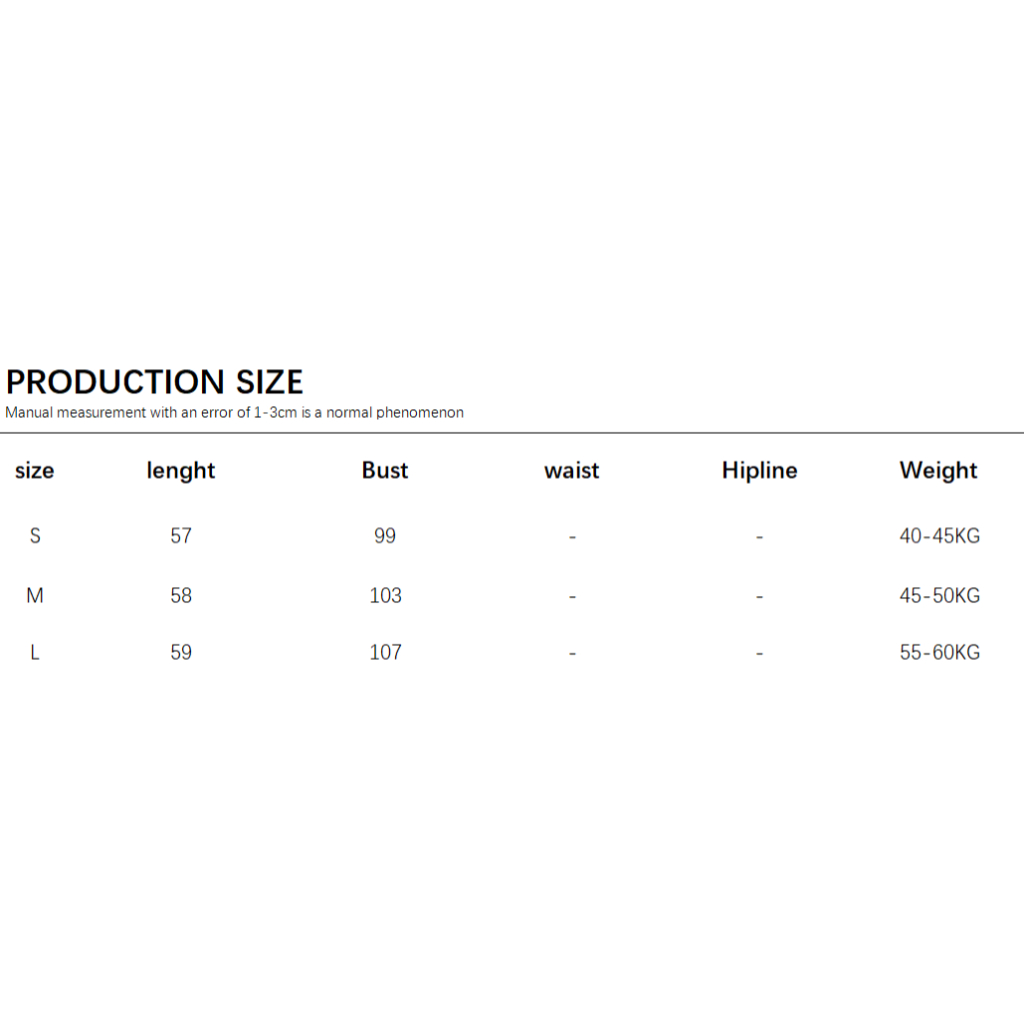
Task: Click the 45-50KG weight cell
Action: [940, 596]
